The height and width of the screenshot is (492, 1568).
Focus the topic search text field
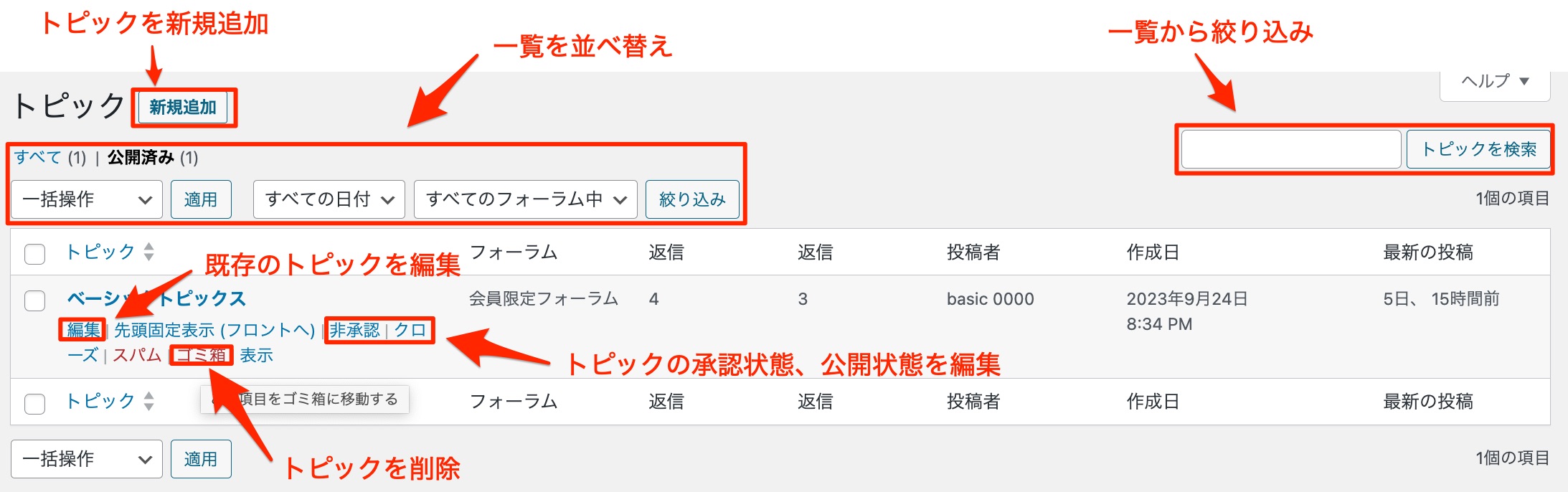tap(1290, 149)
